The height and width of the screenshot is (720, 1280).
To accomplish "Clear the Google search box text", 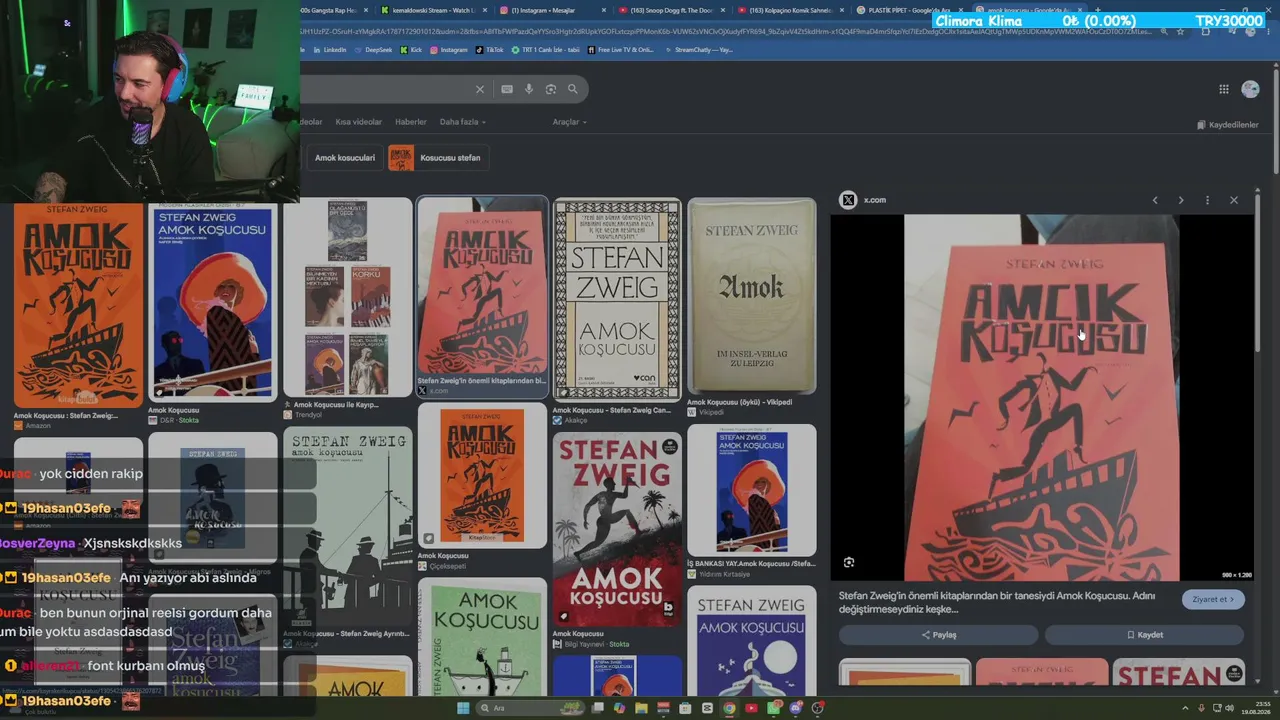I will pos(479,89).
